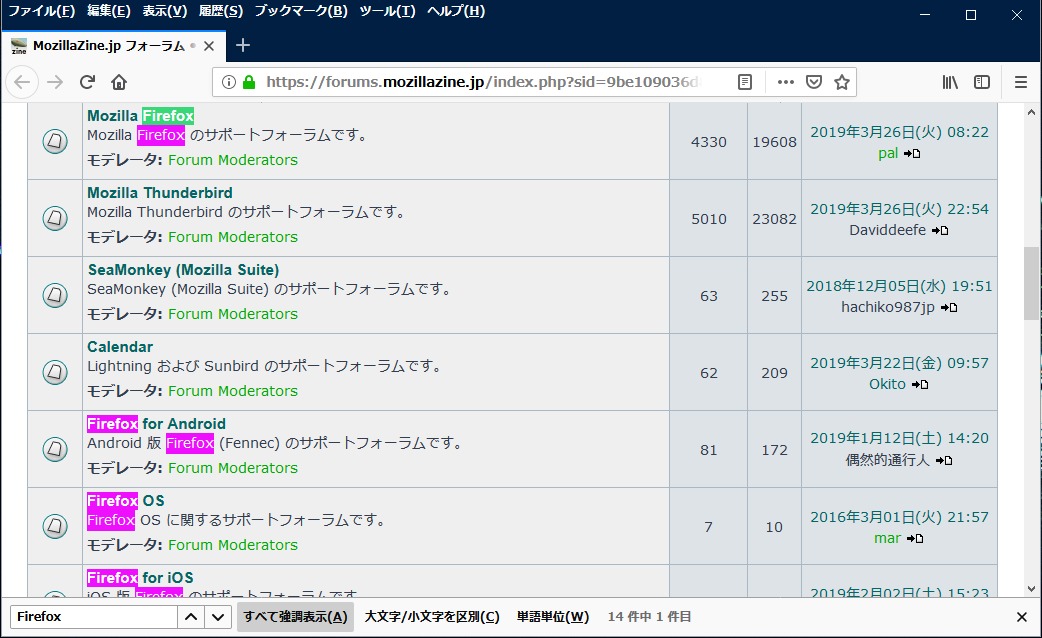
Task: Click the vertical page scrollbar thumb
Action: click(x=1031, y=283)
